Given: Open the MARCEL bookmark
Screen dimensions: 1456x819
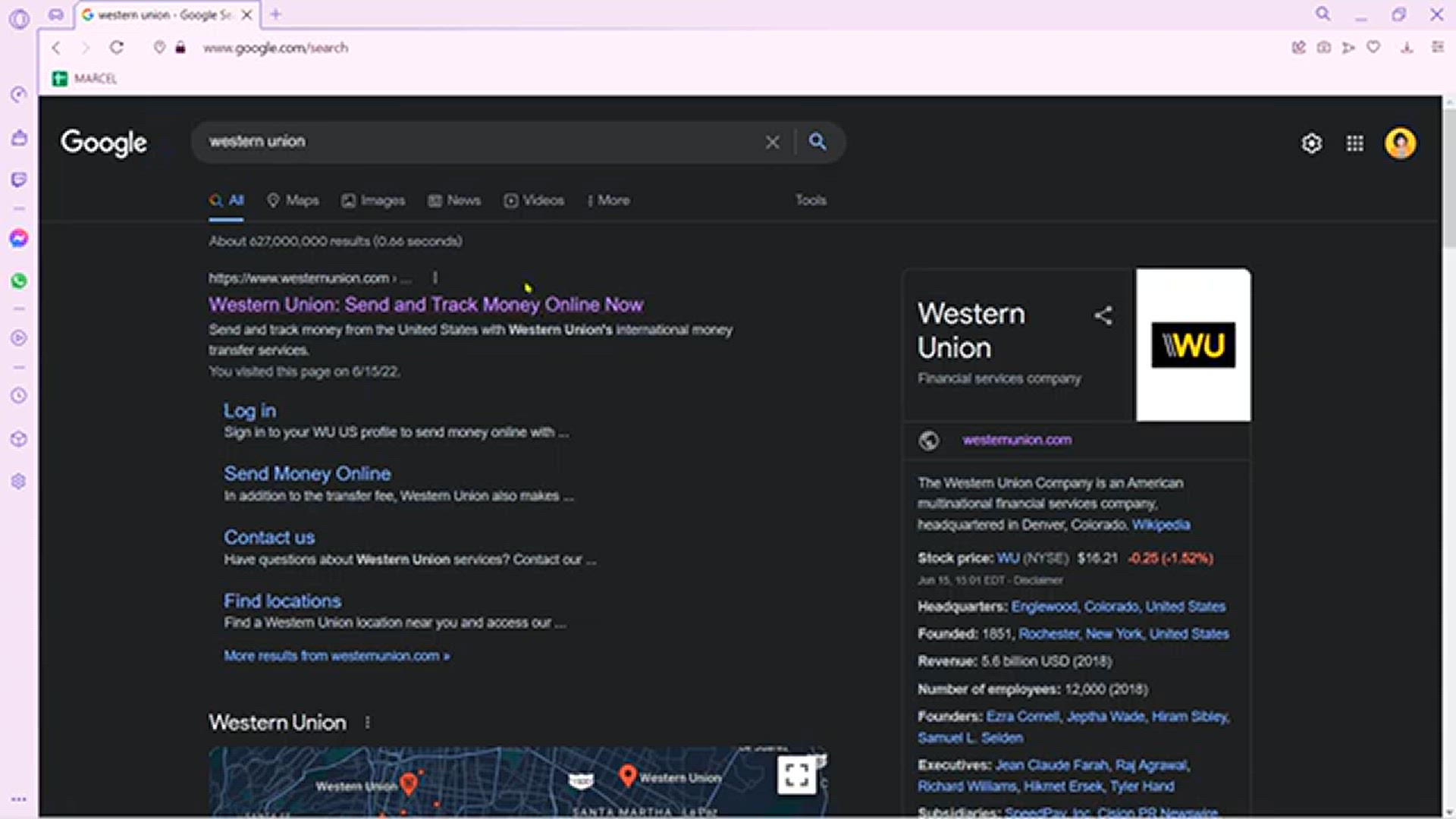Looking at the screenshot, I should (85, 78).
